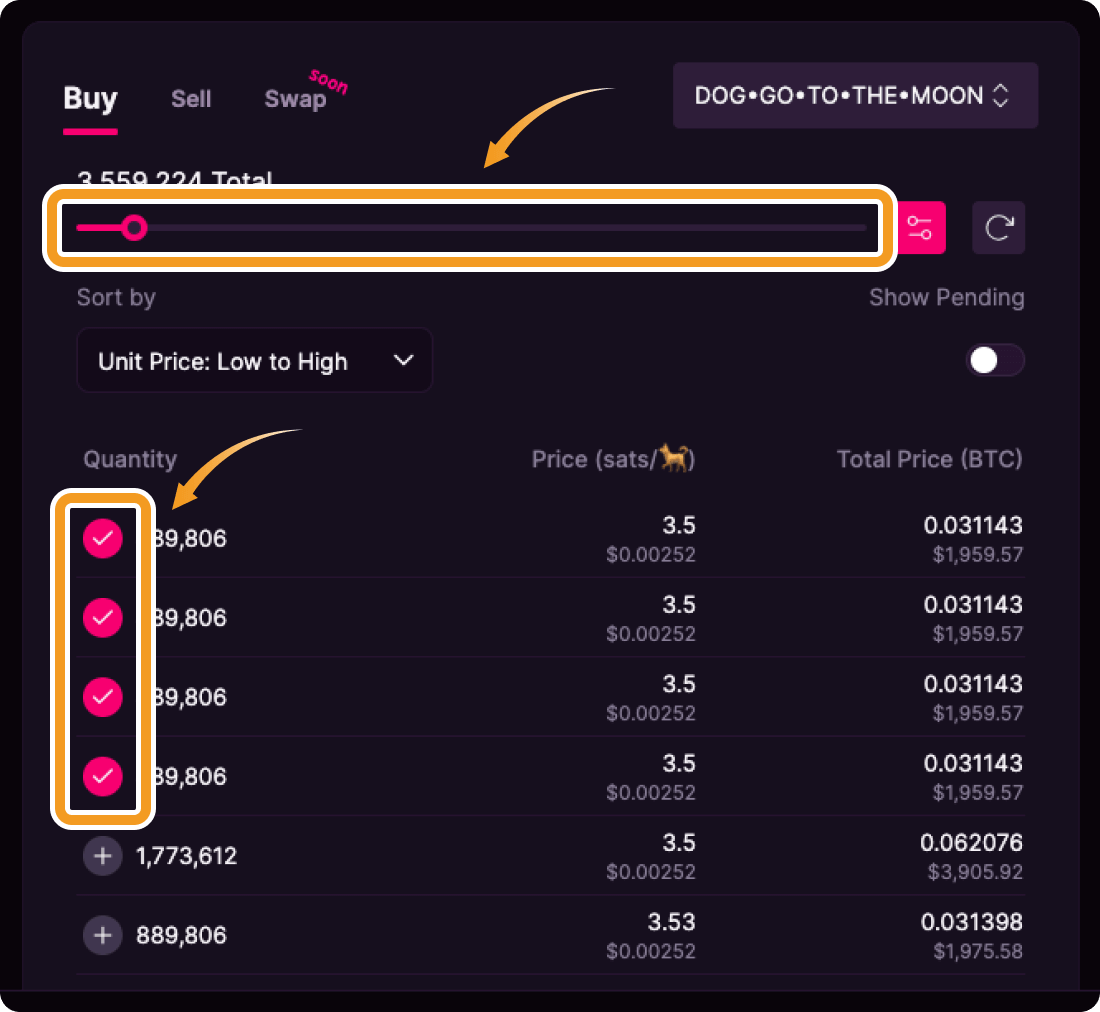Open the Swap tab marked soon
1100x1012 pixels.
tap(295, 99)
